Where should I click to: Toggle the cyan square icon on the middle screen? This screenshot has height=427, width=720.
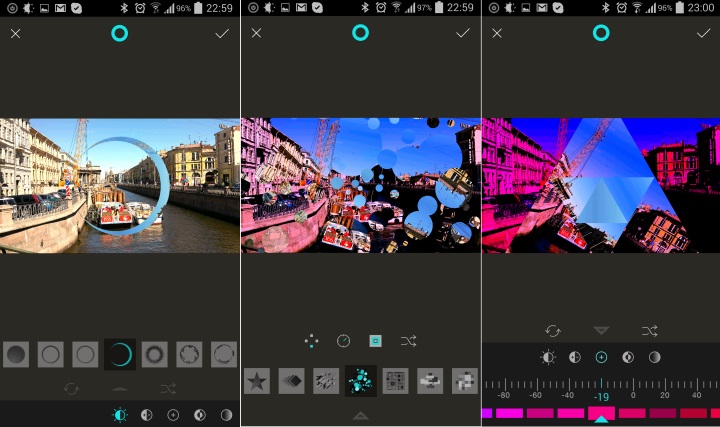(375, 341)
